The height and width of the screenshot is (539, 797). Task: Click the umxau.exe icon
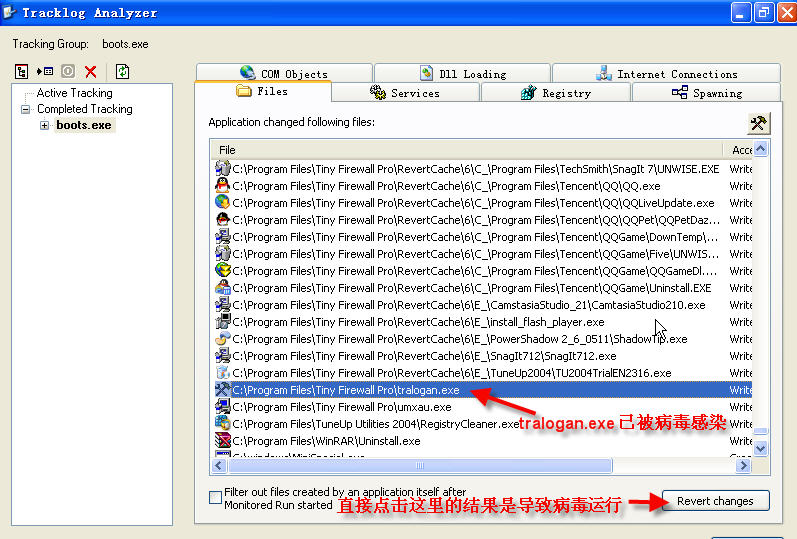tap(223, 406)
